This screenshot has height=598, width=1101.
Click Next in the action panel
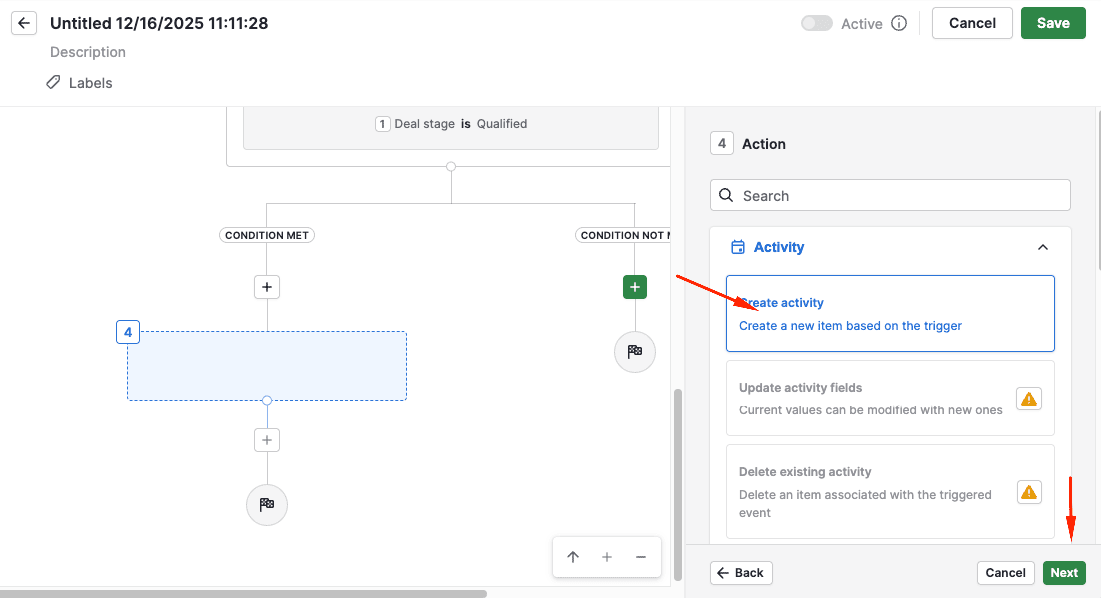tap(1064, 573)
